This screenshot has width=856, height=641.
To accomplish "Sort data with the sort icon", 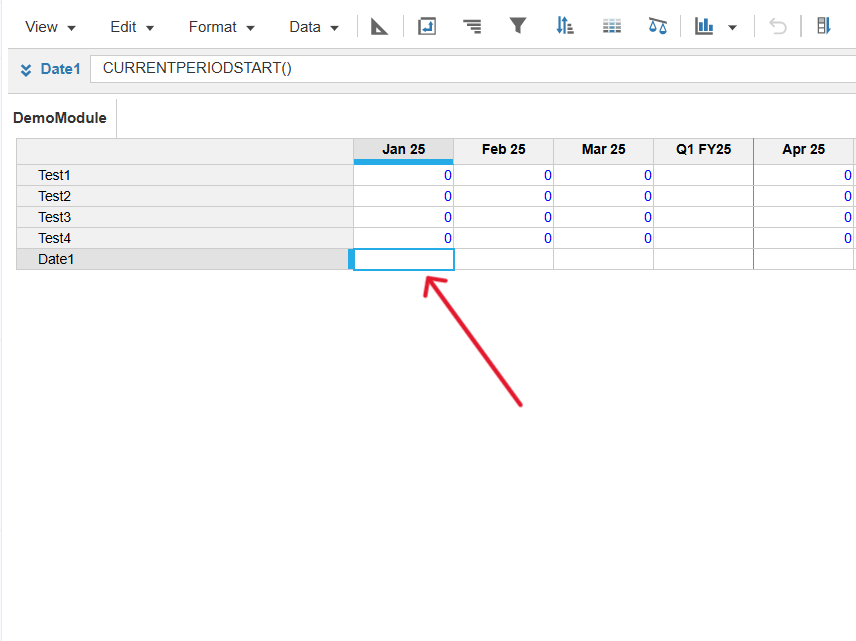I will point(565,26).
